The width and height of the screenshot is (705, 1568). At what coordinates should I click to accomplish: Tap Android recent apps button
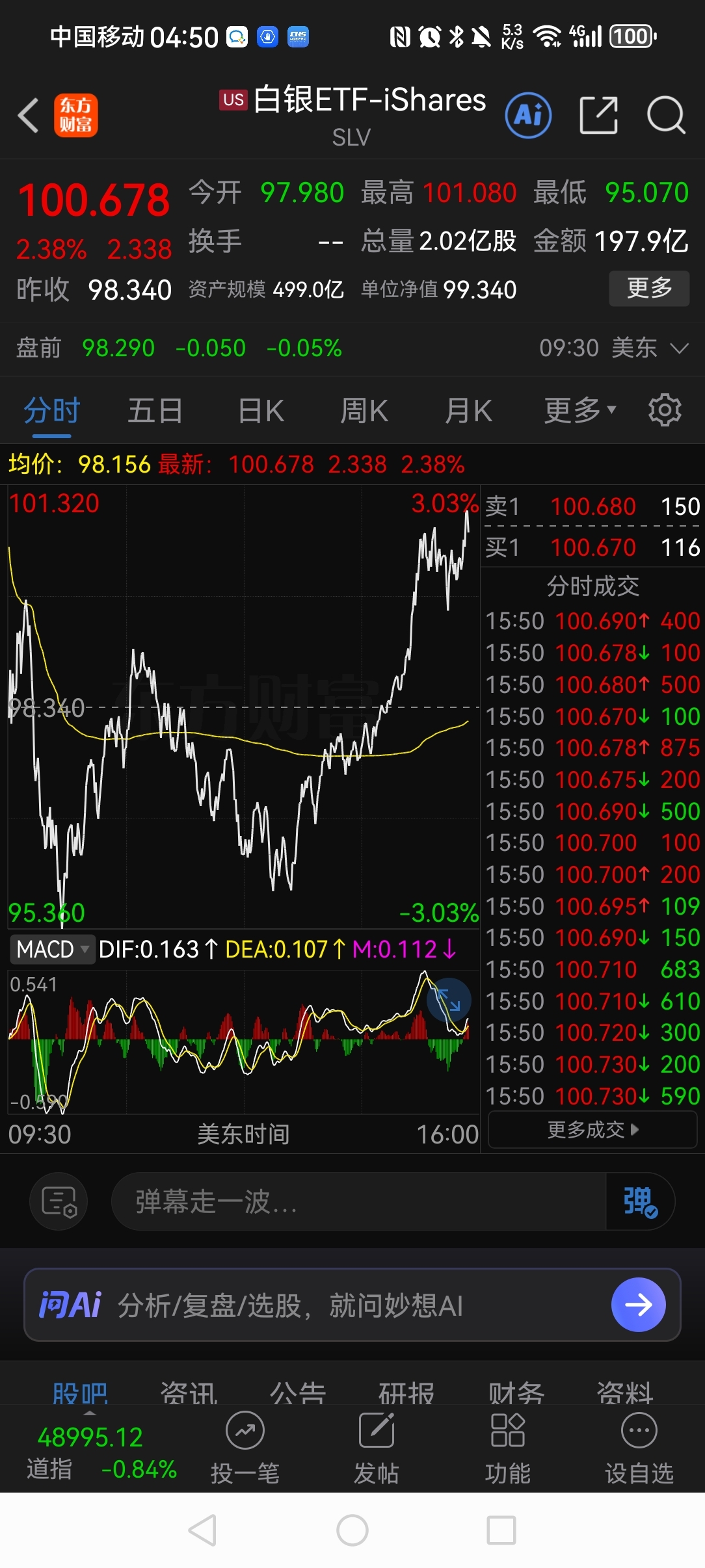[x=501, y=1530]
